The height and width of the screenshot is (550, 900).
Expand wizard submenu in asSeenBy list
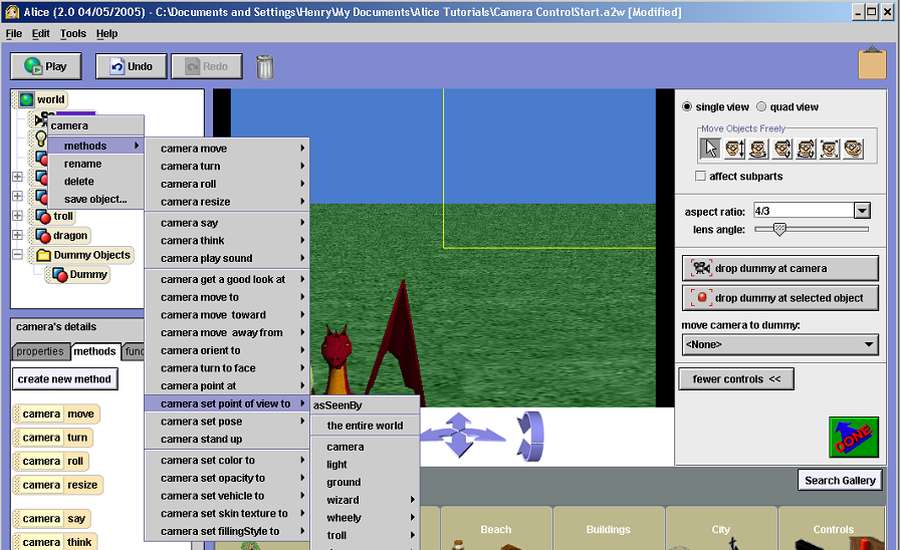pyautogui.click(x=365, y=500)
